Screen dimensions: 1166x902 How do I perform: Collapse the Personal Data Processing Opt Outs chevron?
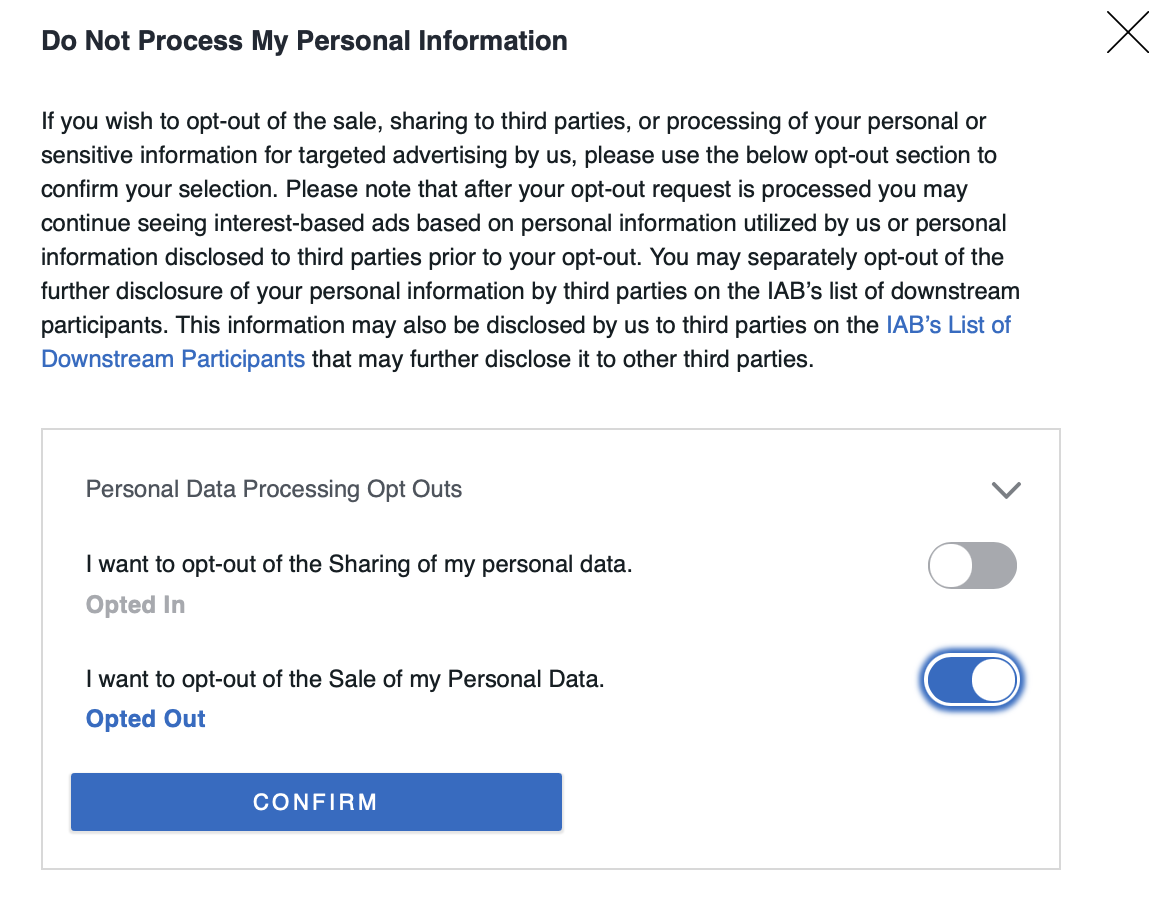click(1005, 490)
